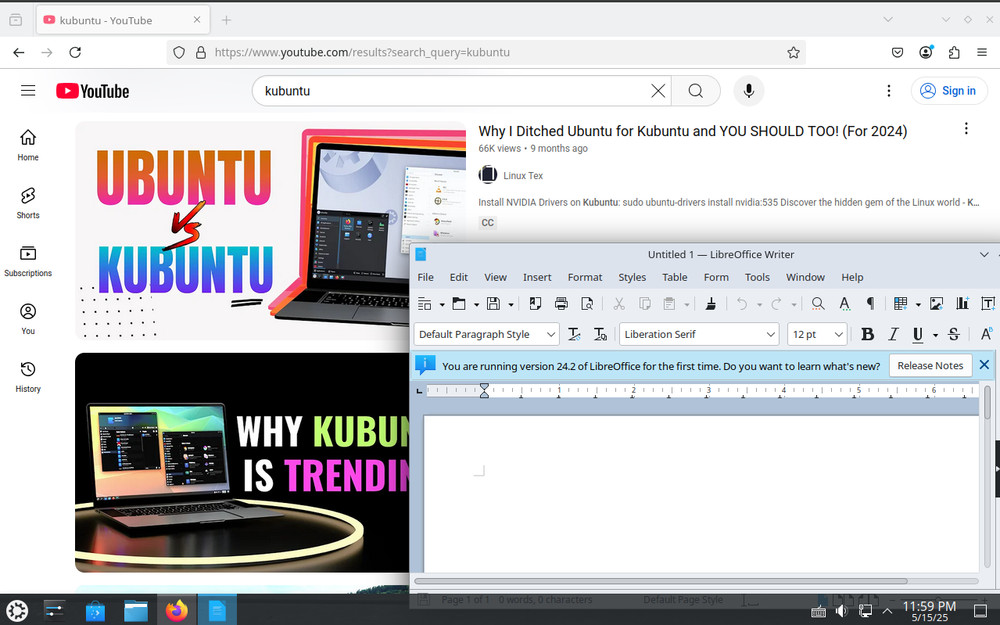
Task: Open Underline style dropdown arrow
Action: (x=935, y=335)
